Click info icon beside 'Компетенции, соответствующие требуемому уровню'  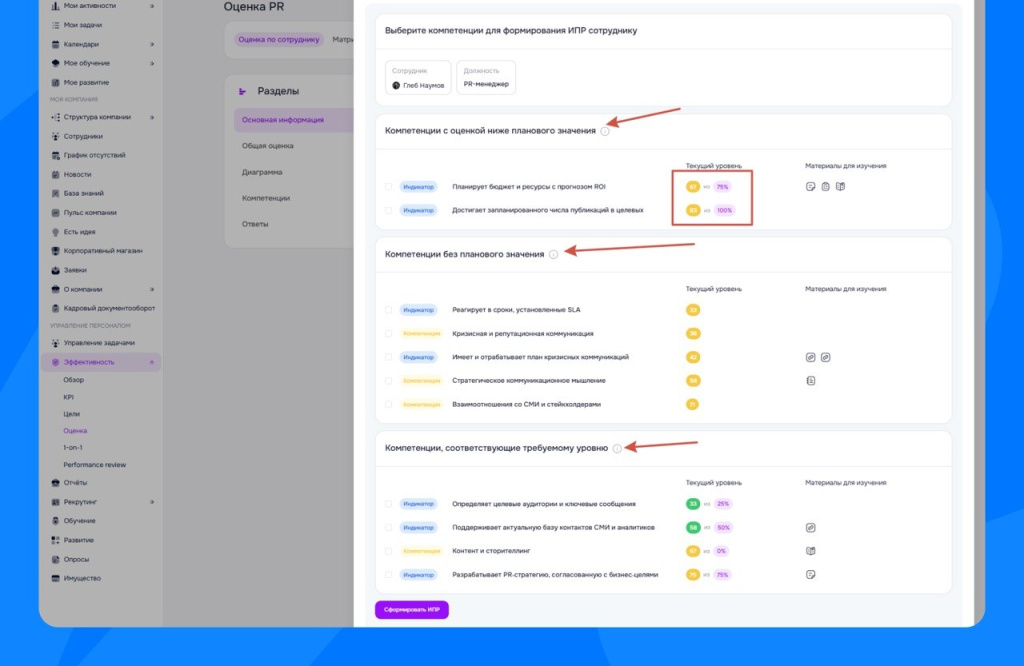(x=617, y=449)
